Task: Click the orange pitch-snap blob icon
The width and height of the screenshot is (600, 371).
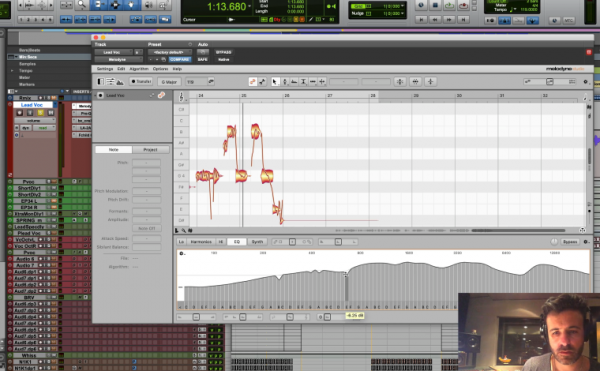Action: tap(253, 81)
